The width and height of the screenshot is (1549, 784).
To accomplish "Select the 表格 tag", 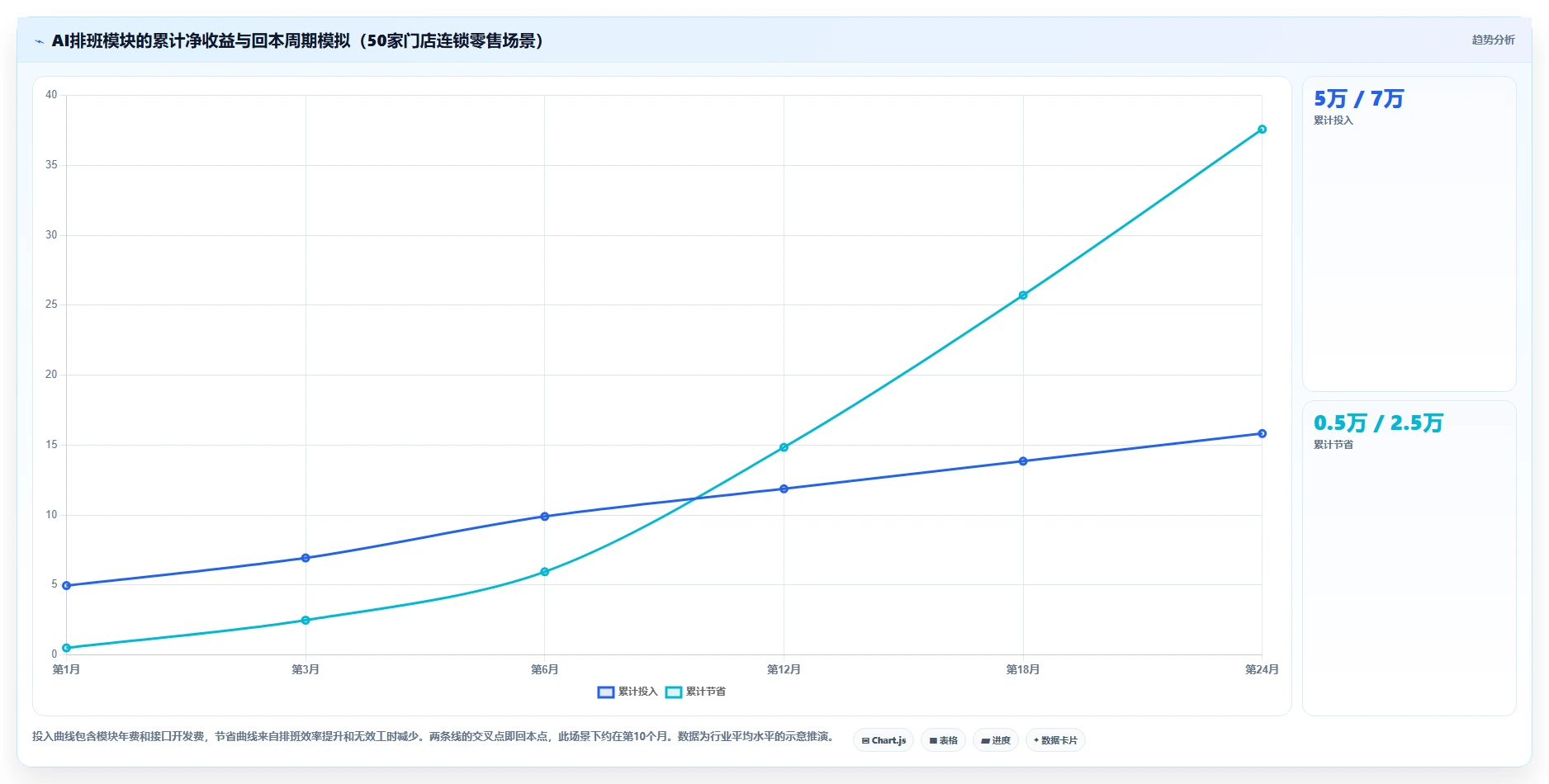I will (x=943, y=740).
